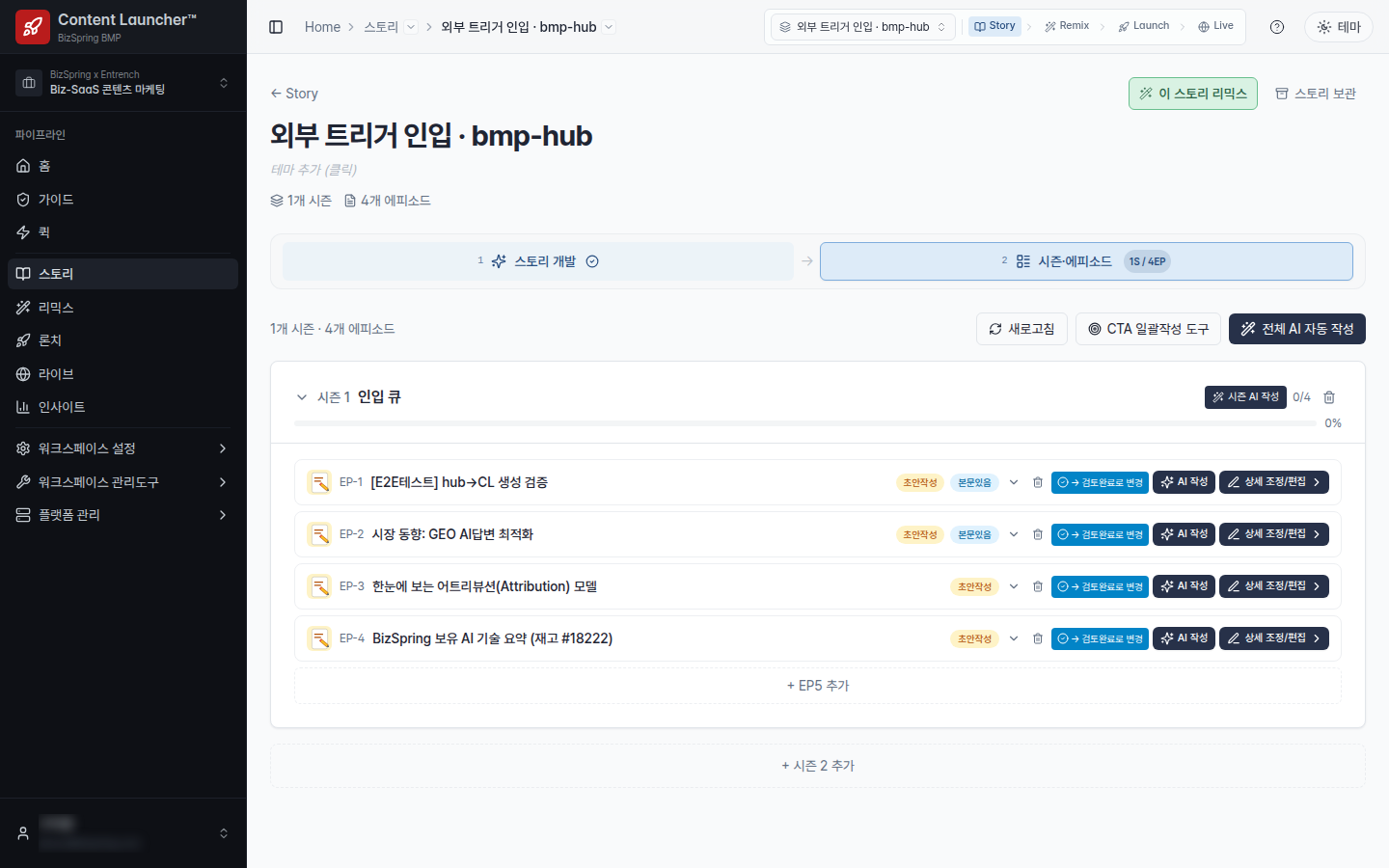Delete EP-4 using its trash icon

click(x=1038, y=638)
